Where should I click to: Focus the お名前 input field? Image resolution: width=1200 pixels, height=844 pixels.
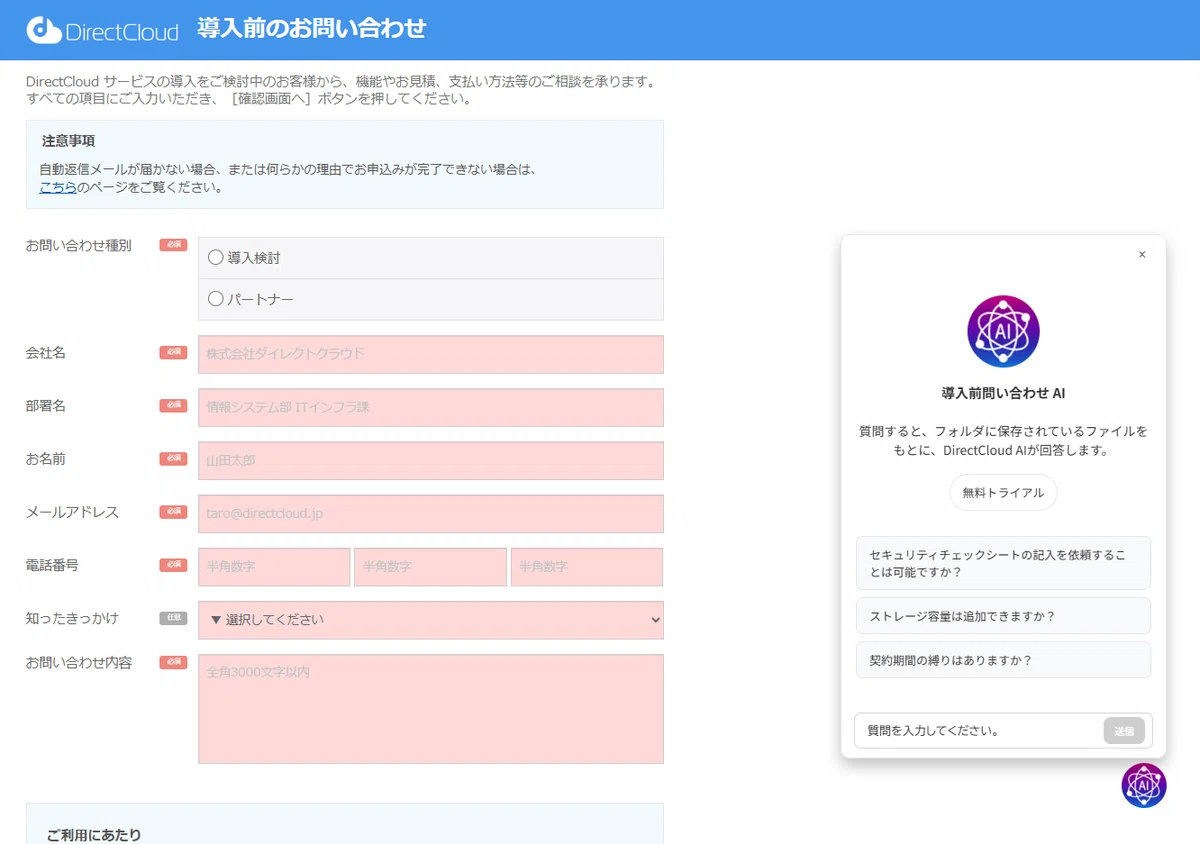click(x=431, y=460)
